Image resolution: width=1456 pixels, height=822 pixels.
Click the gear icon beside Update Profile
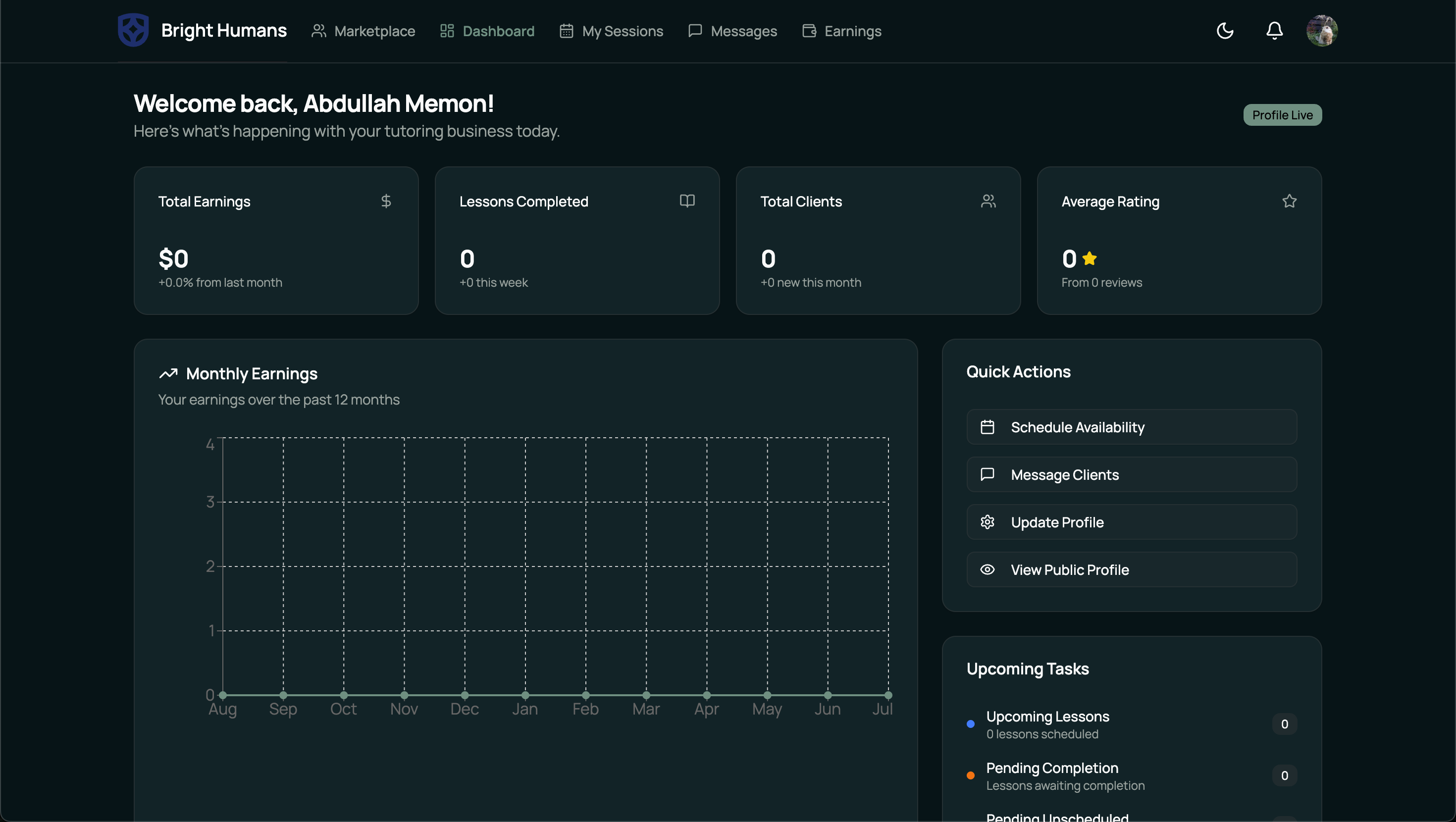[x=988, y=522]
